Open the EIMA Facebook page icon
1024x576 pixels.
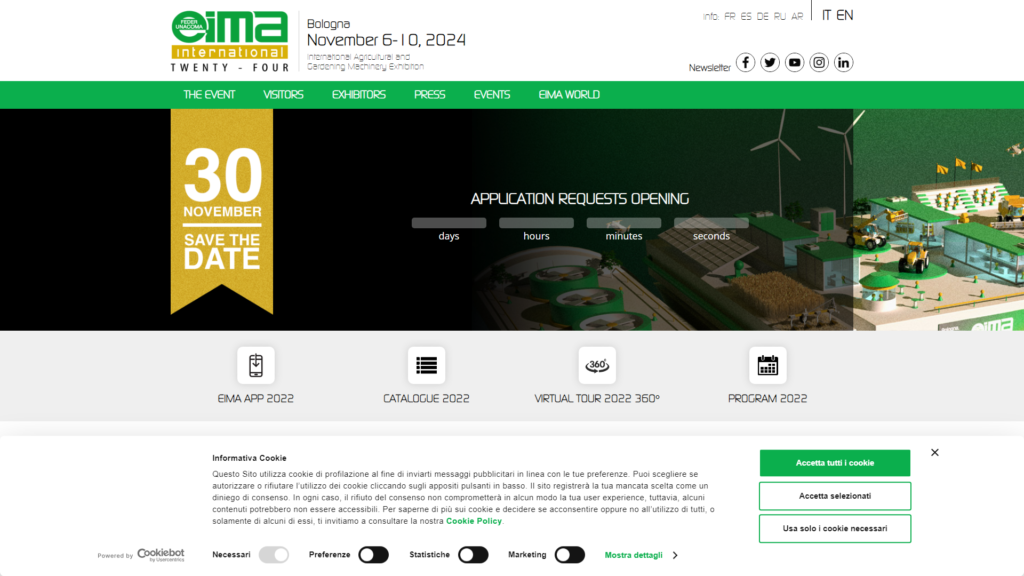[x=745, y=63]
